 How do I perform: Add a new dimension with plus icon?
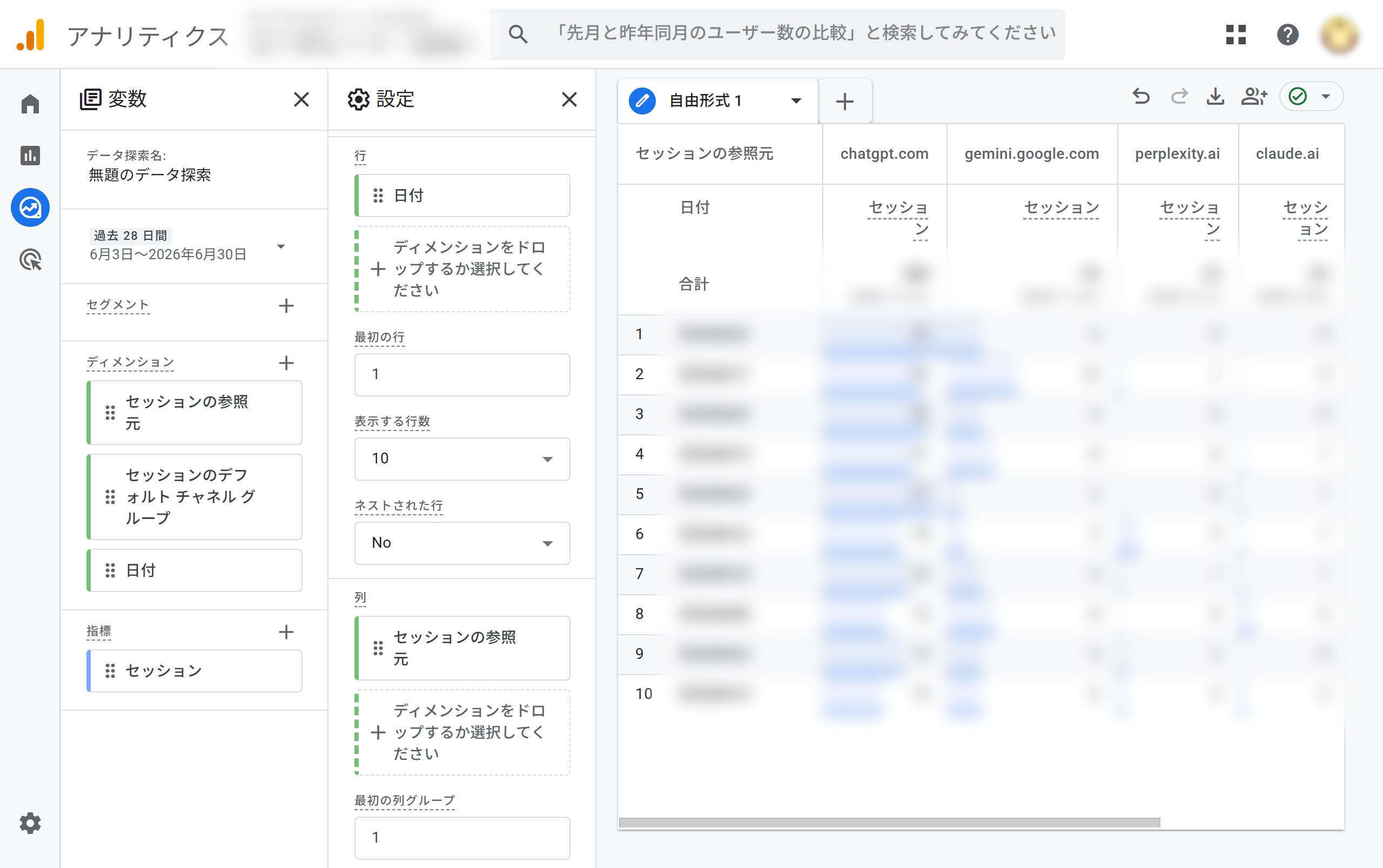(x=286, y=363)
